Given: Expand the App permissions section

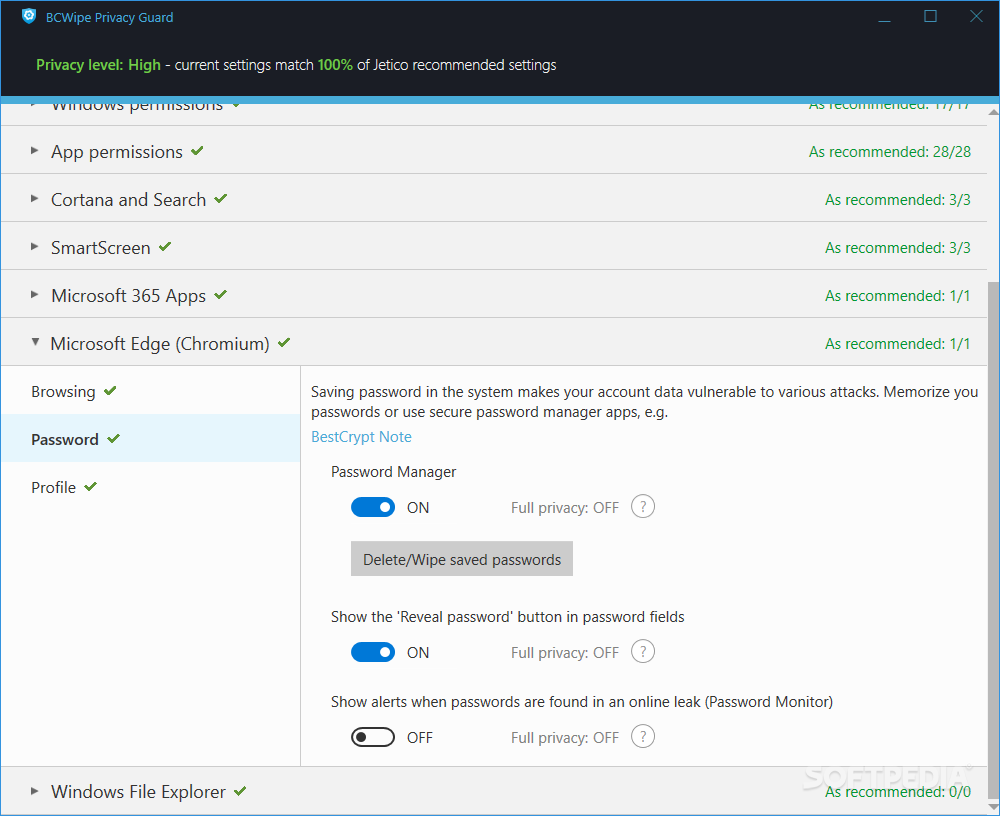Looking at the screenshot, I should [x=34, y=151].
